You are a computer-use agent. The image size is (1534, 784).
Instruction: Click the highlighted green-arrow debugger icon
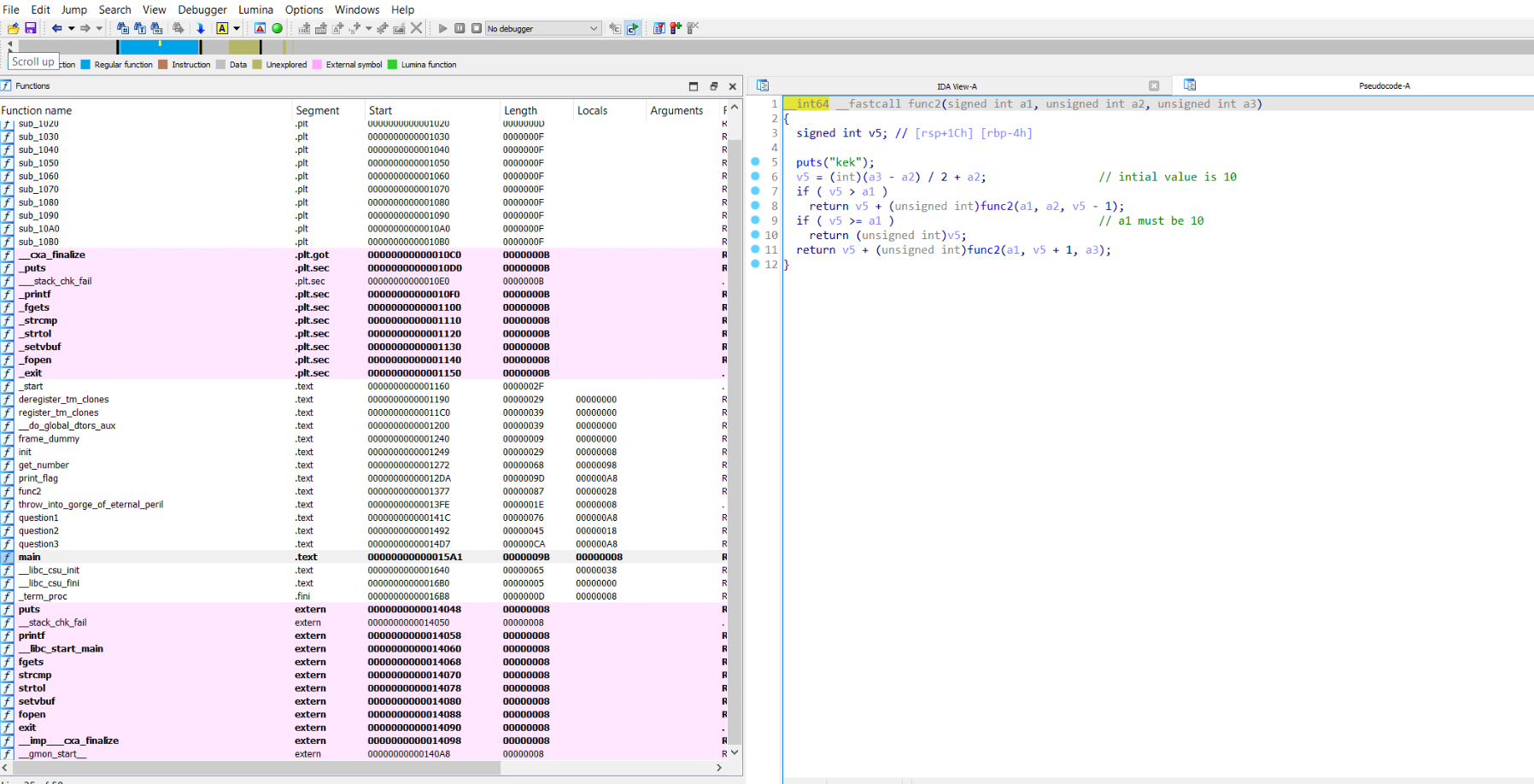(632, 28)
